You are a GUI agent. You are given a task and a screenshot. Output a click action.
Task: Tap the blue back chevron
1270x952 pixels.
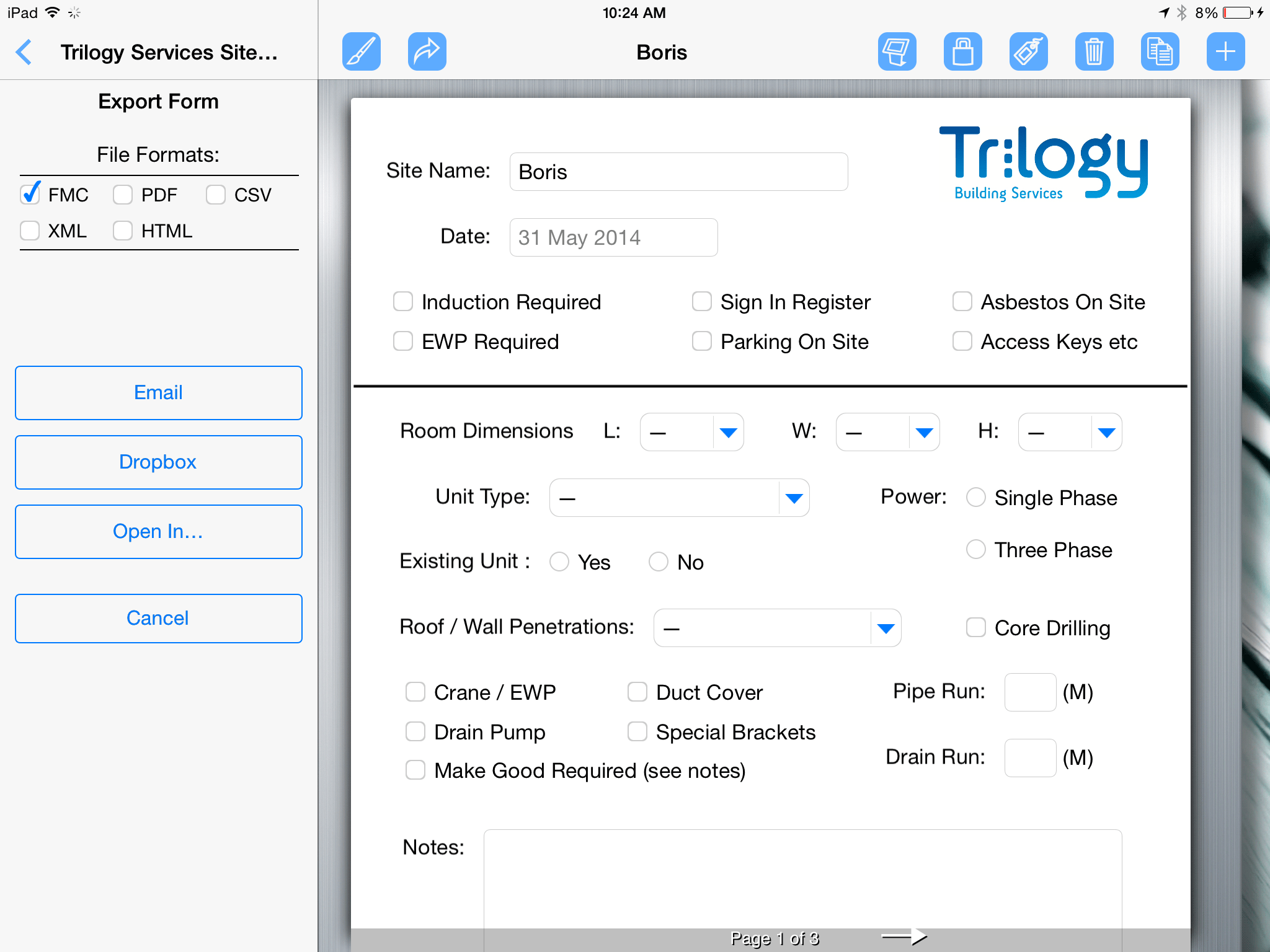pyautogui.click(x=24, y=52)
